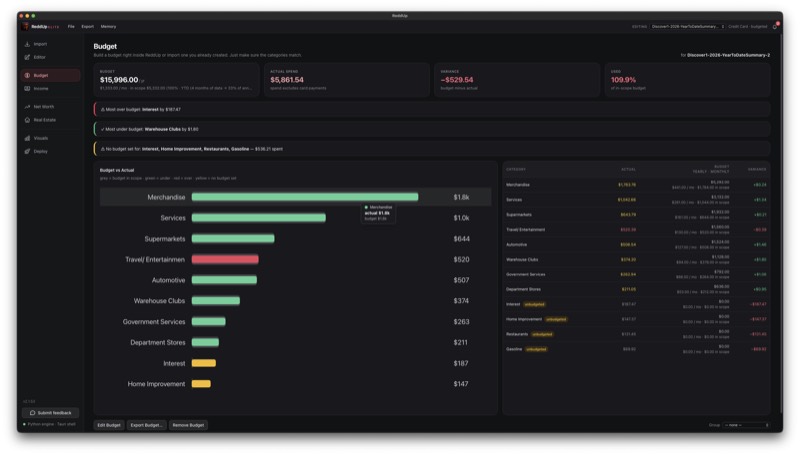Open the File menu
The image size is (800, 455).
[71, 27]
